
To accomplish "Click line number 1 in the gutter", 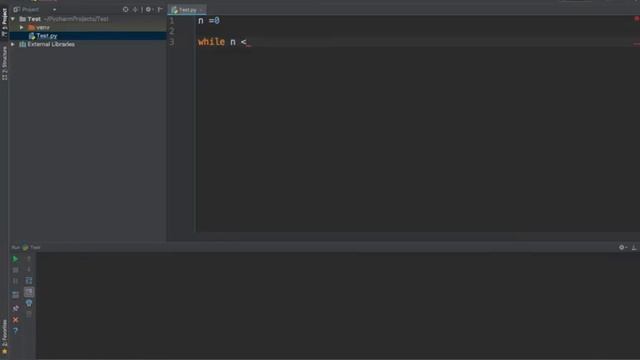I will (x=171, y=20).
